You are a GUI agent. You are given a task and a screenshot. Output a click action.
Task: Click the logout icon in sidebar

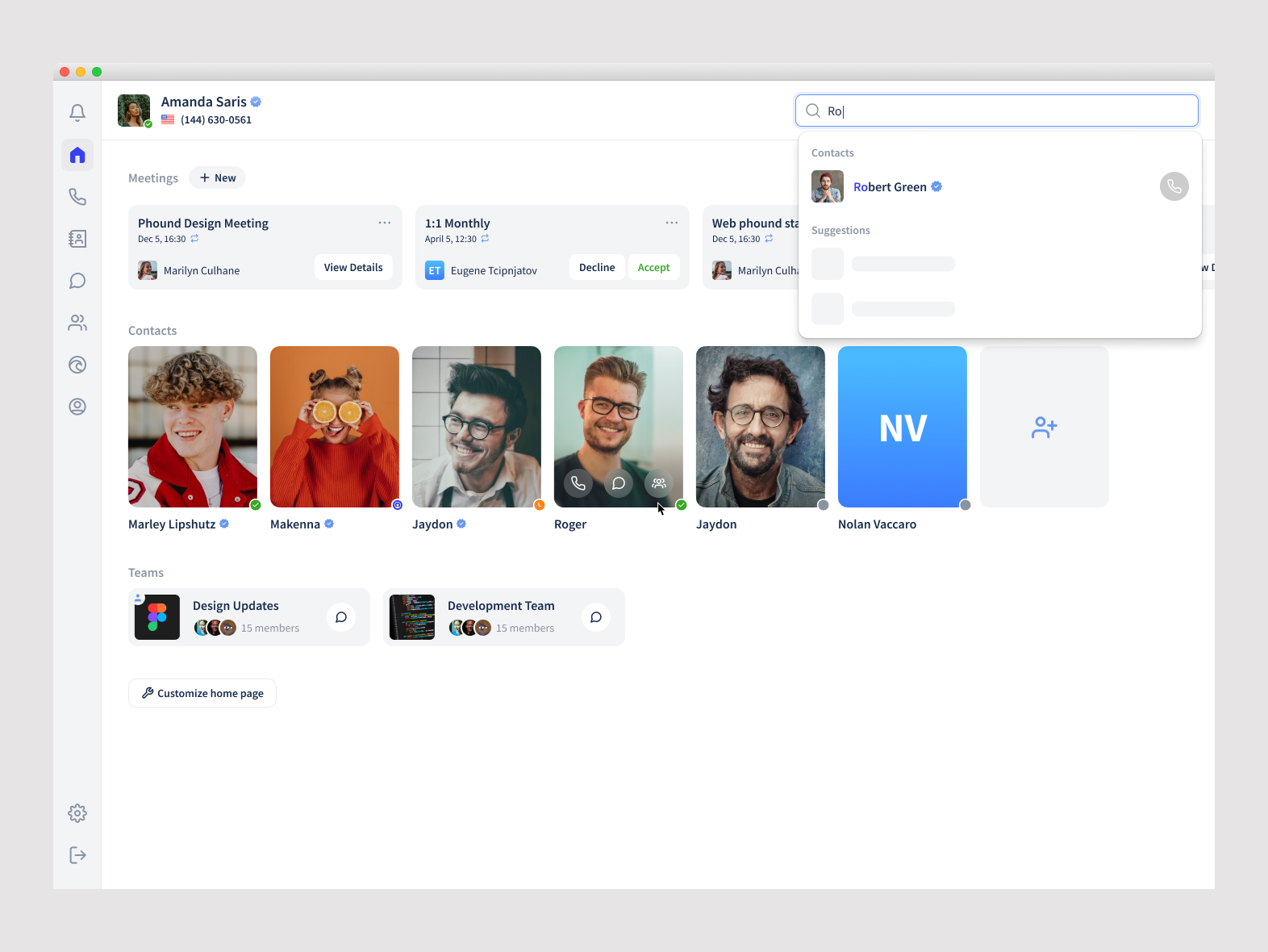(77, 855)
